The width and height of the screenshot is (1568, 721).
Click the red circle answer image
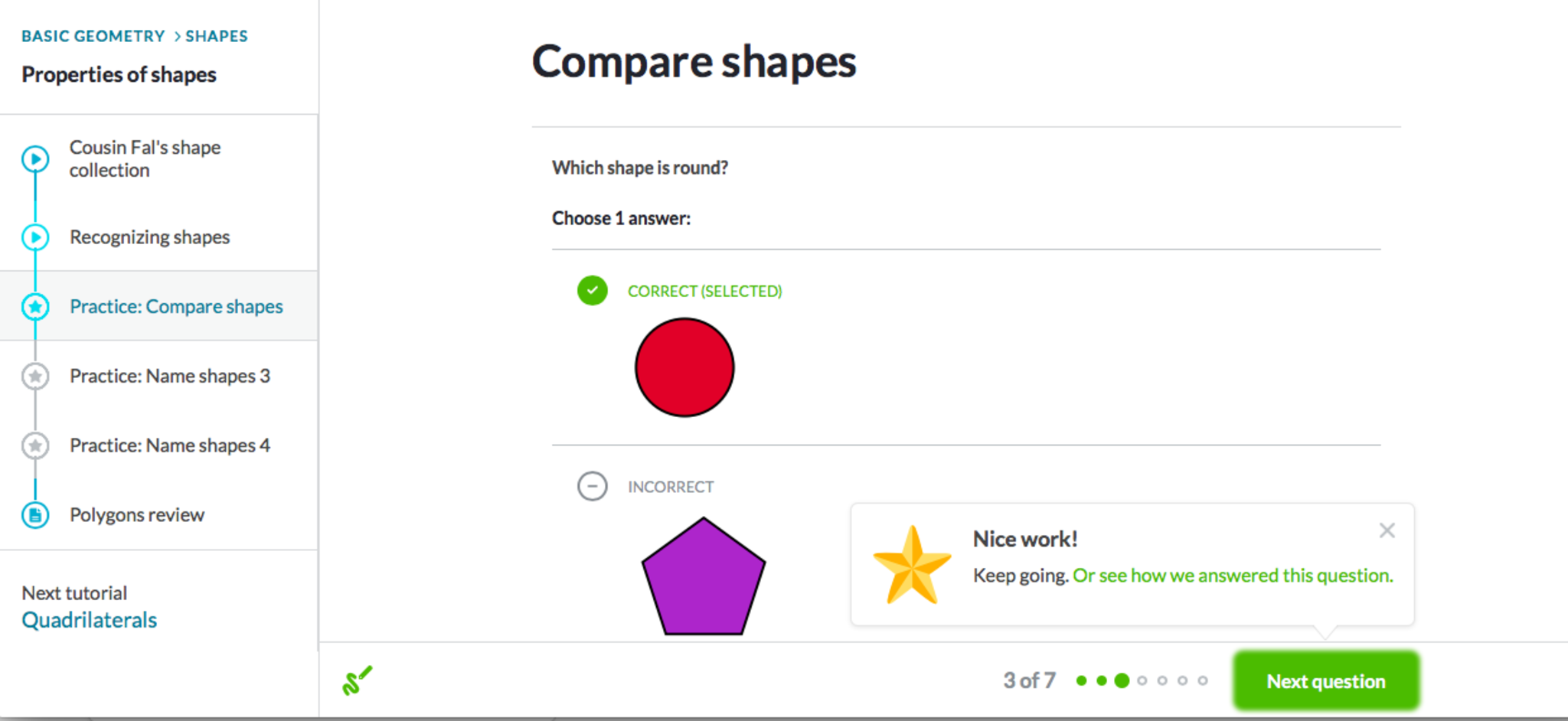(x=684, y=367)
